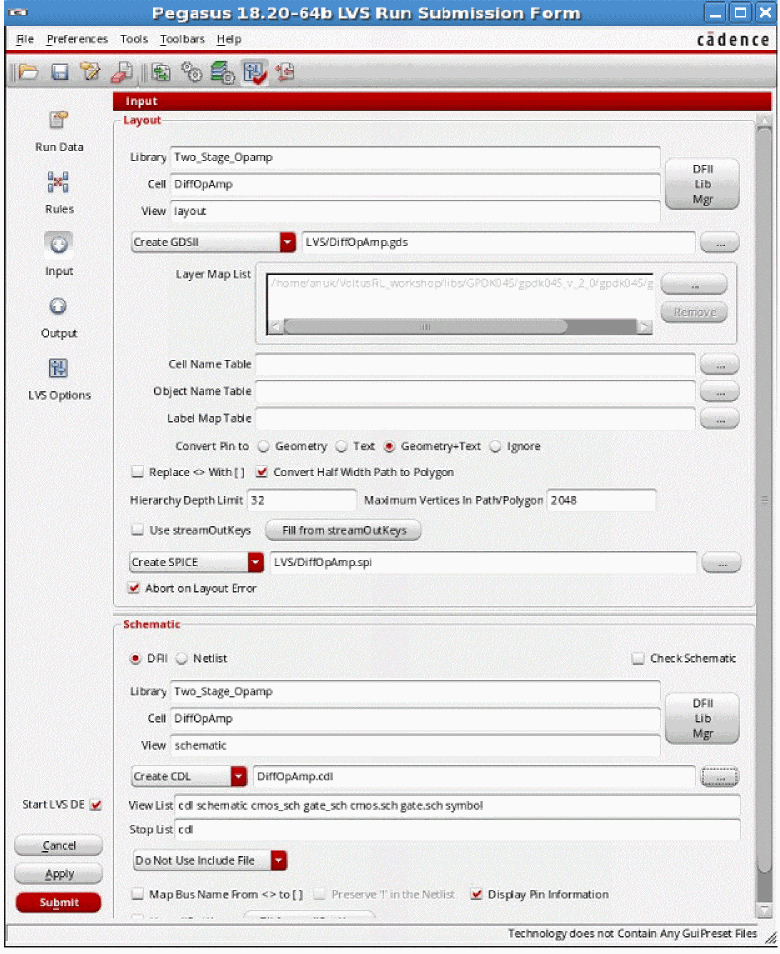The width and height of the screenshot is (780, 954).
Task: Browse for Cell Name Table file
Action: tap(720, 365)
